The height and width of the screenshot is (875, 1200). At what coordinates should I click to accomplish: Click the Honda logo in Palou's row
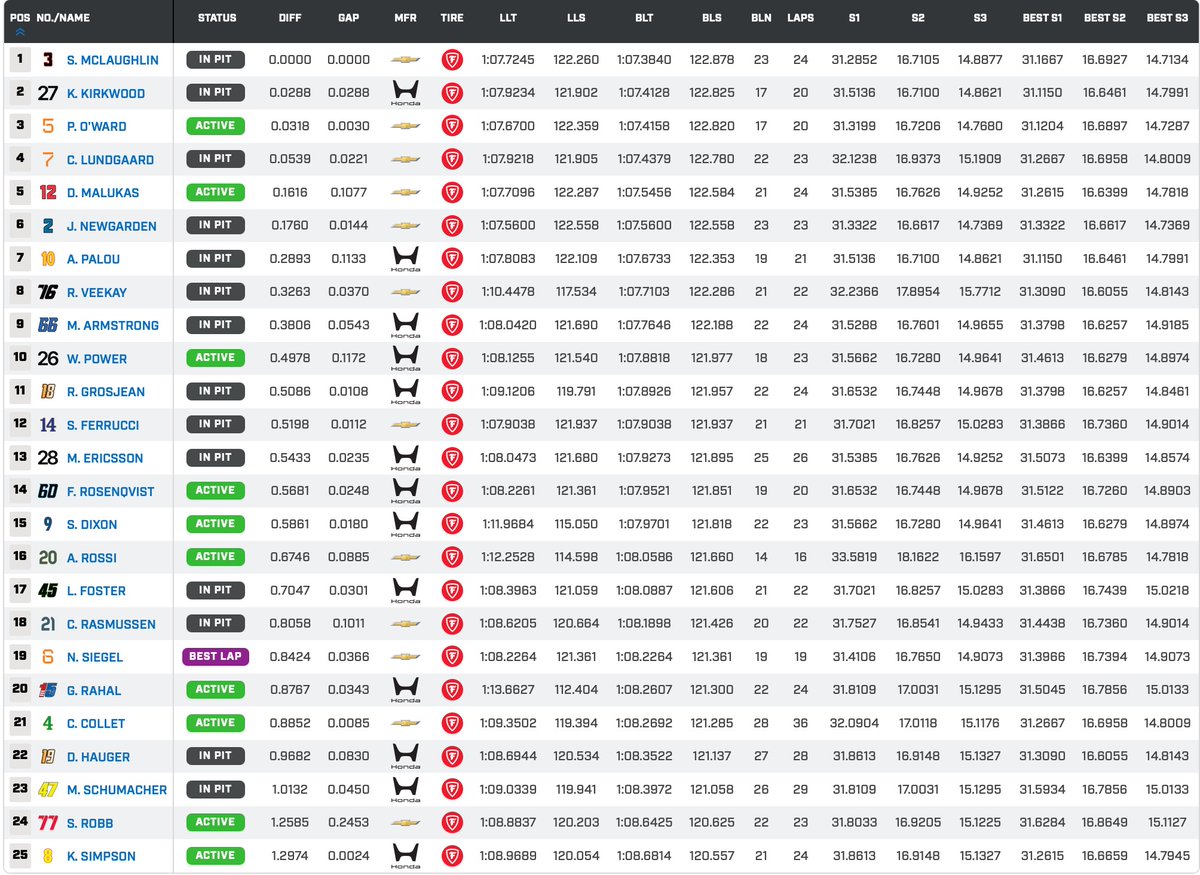pos(405,260)
